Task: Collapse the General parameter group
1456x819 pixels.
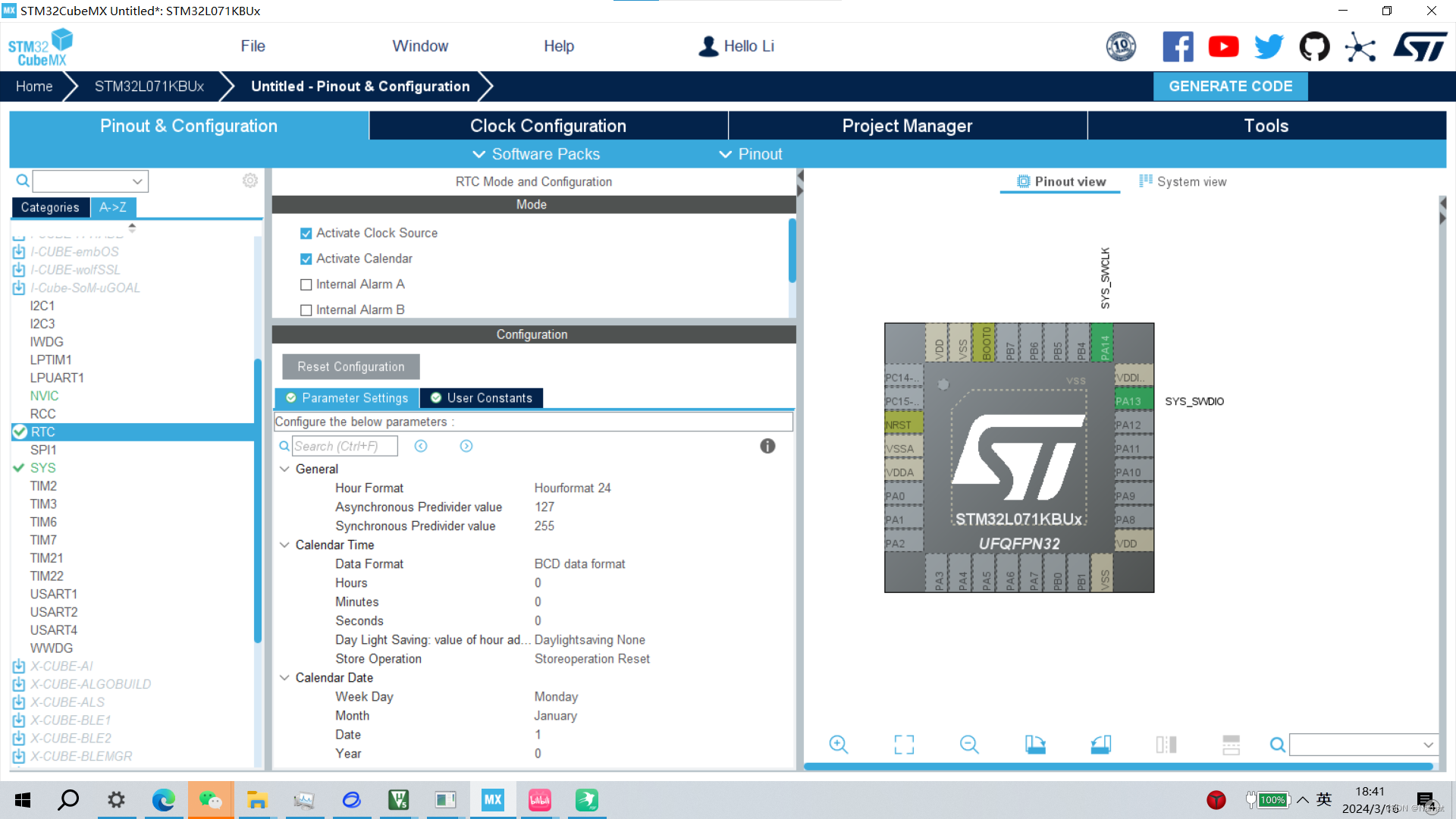Action: [284, 469]
